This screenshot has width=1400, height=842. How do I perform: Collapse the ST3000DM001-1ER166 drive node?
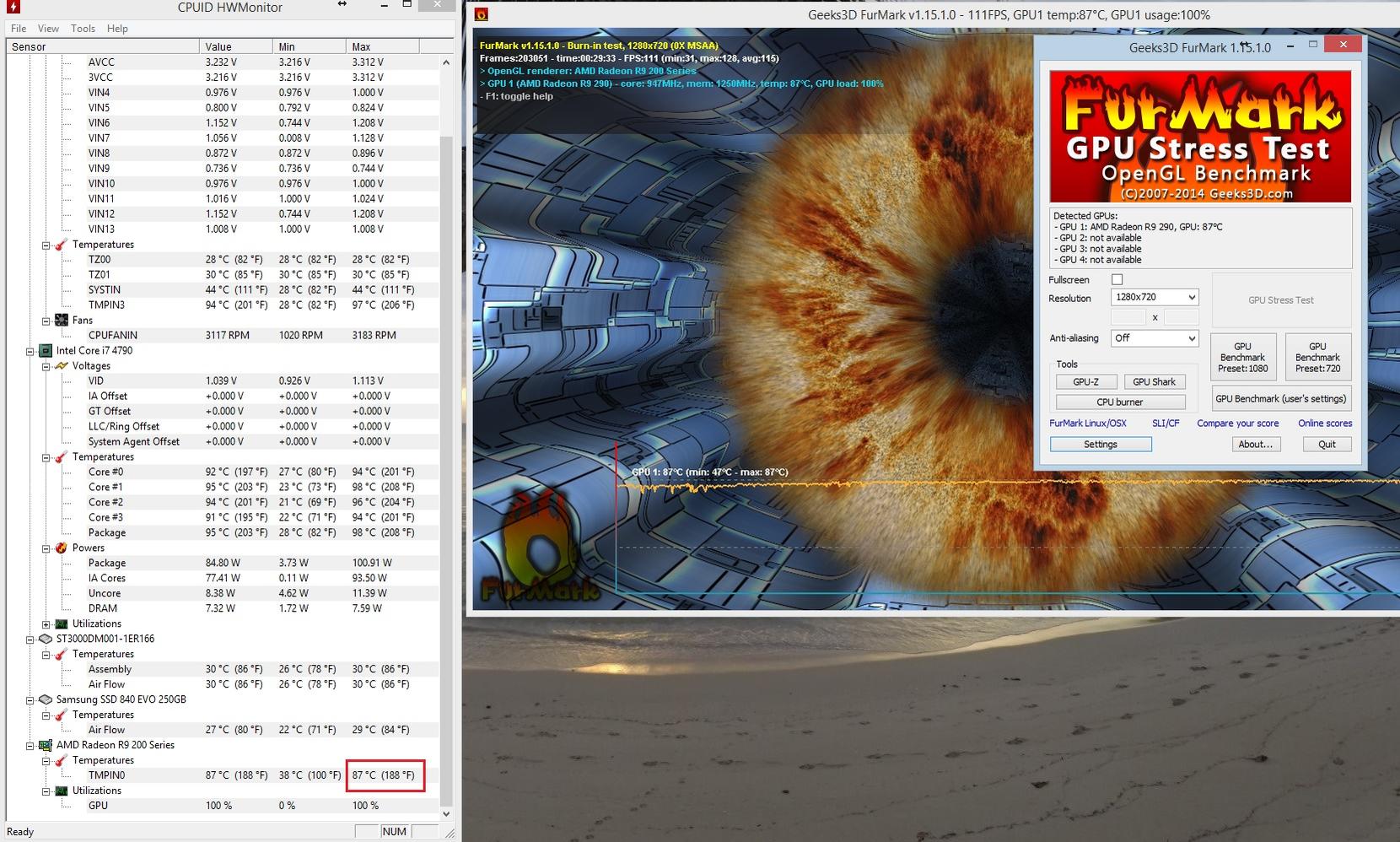pos(30,640)
